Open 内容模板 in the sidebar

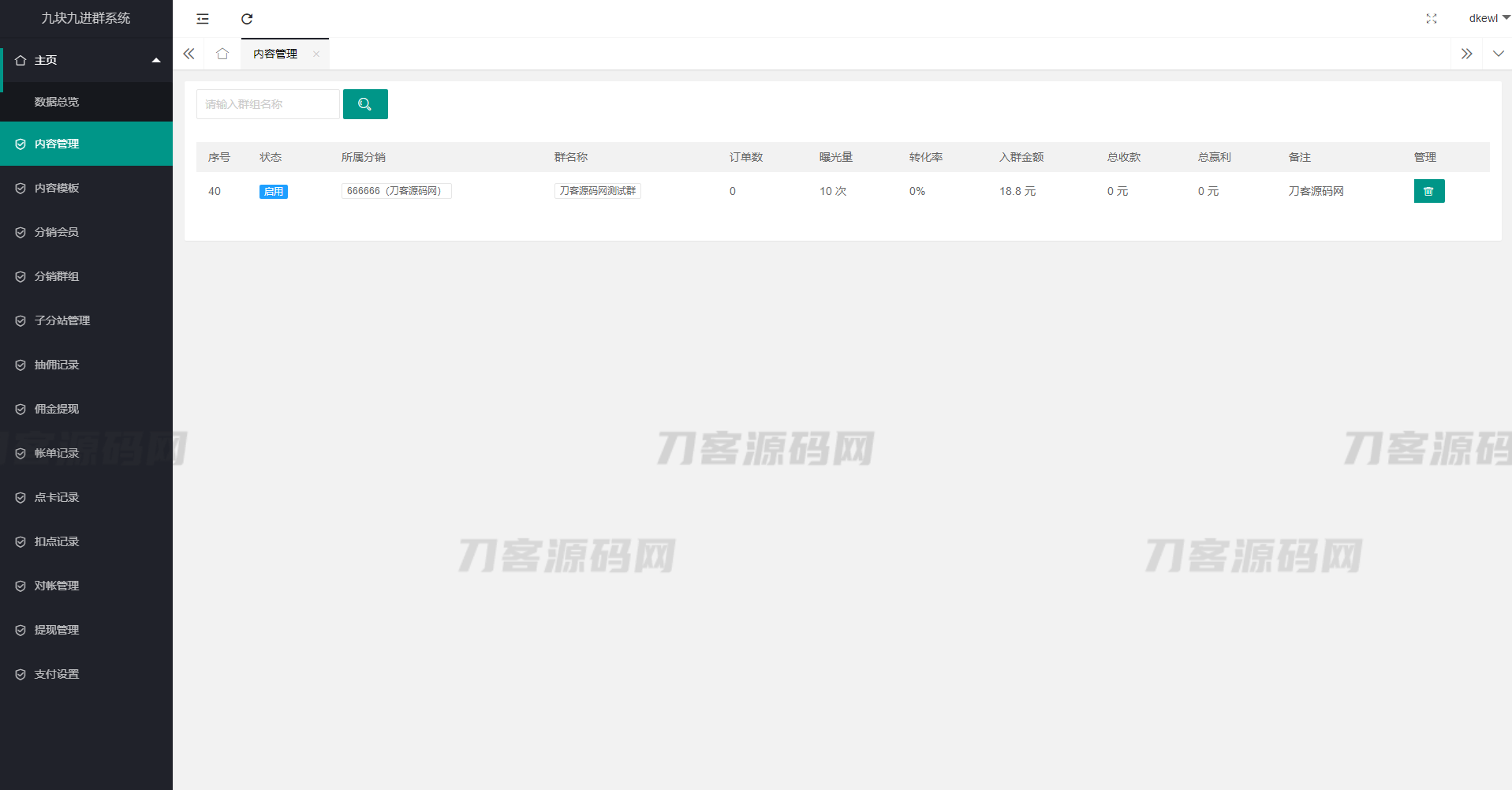pos(57,188)
